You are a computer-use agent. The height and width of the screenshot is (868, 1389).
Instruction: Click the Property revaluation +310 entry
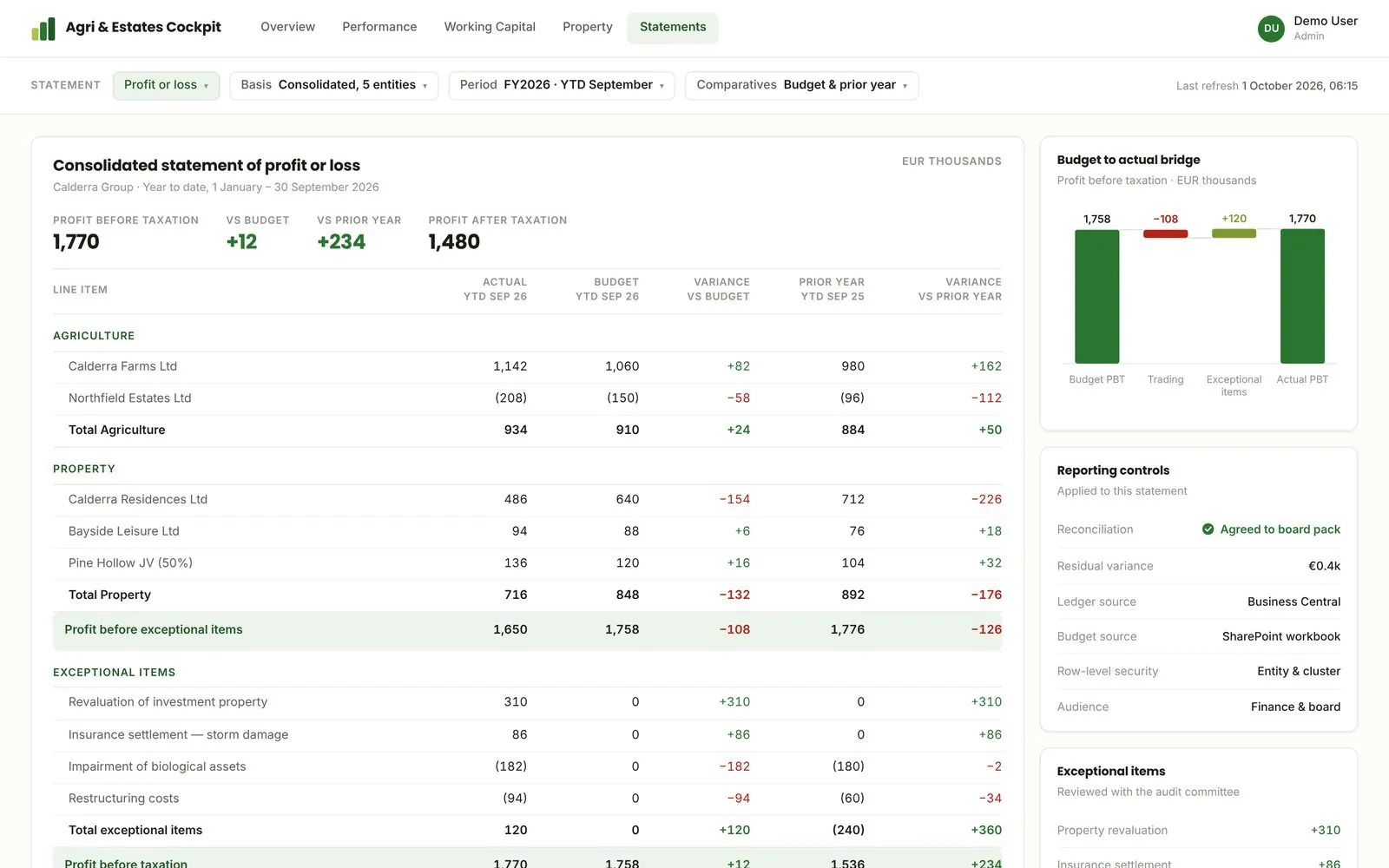1198,831
